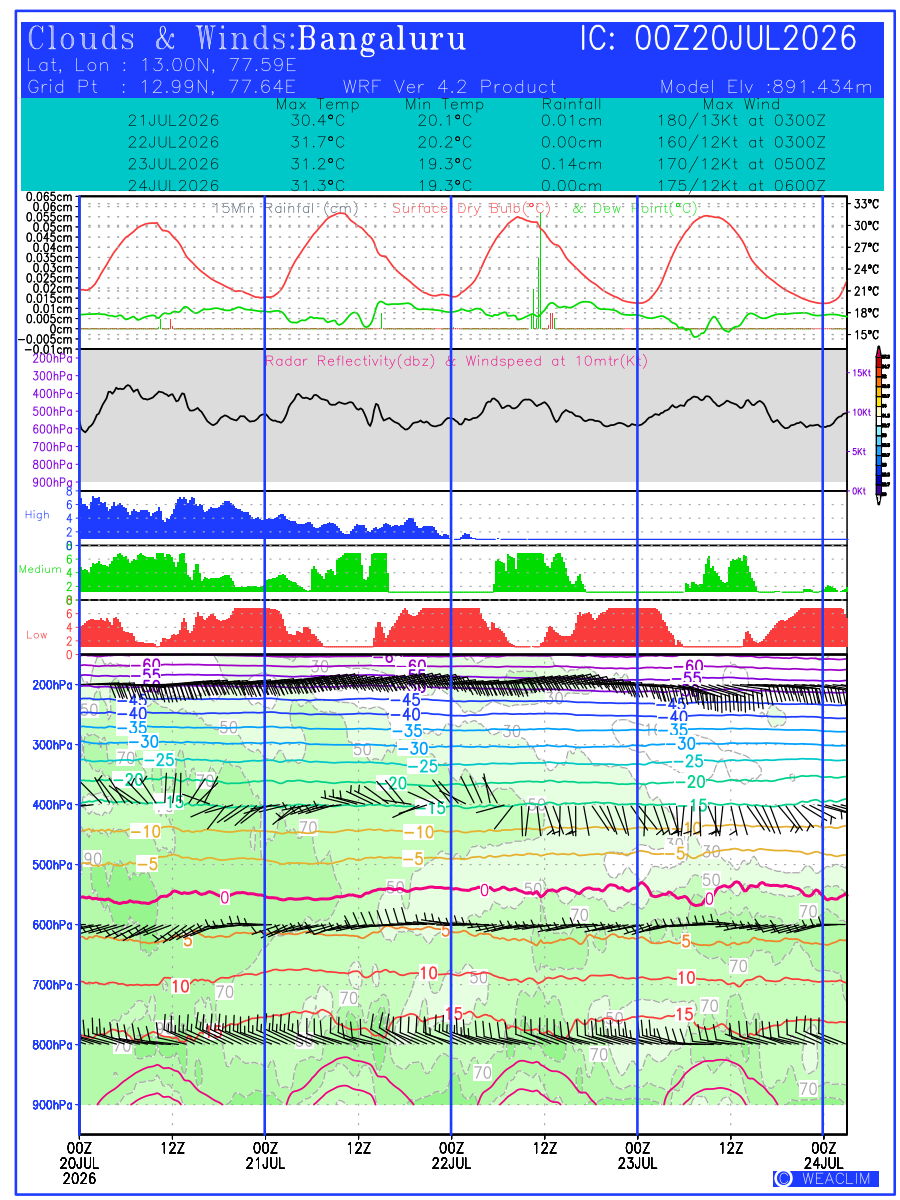Click the Dew Point legend text

tap(635, 208)
